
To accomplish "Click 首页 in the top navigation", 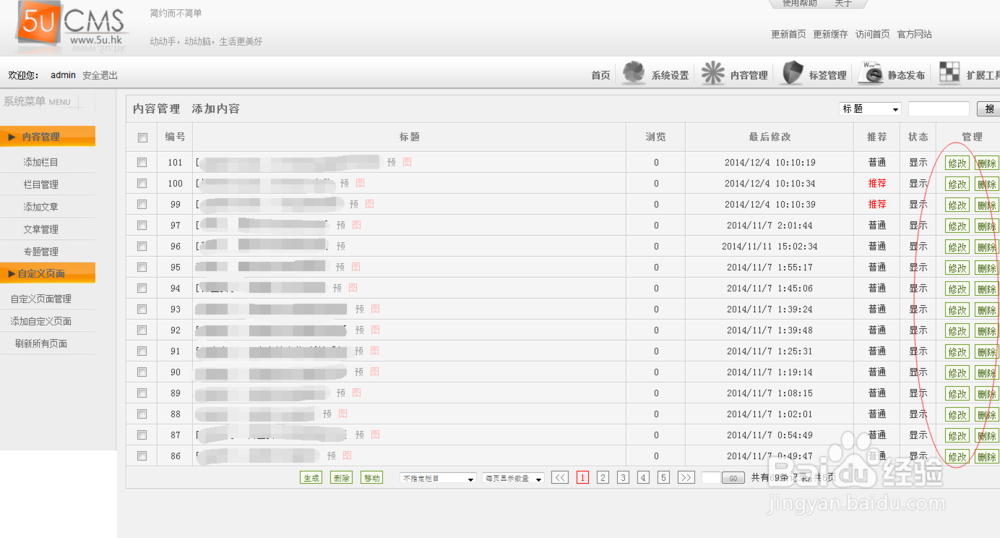I will (600, 75).
